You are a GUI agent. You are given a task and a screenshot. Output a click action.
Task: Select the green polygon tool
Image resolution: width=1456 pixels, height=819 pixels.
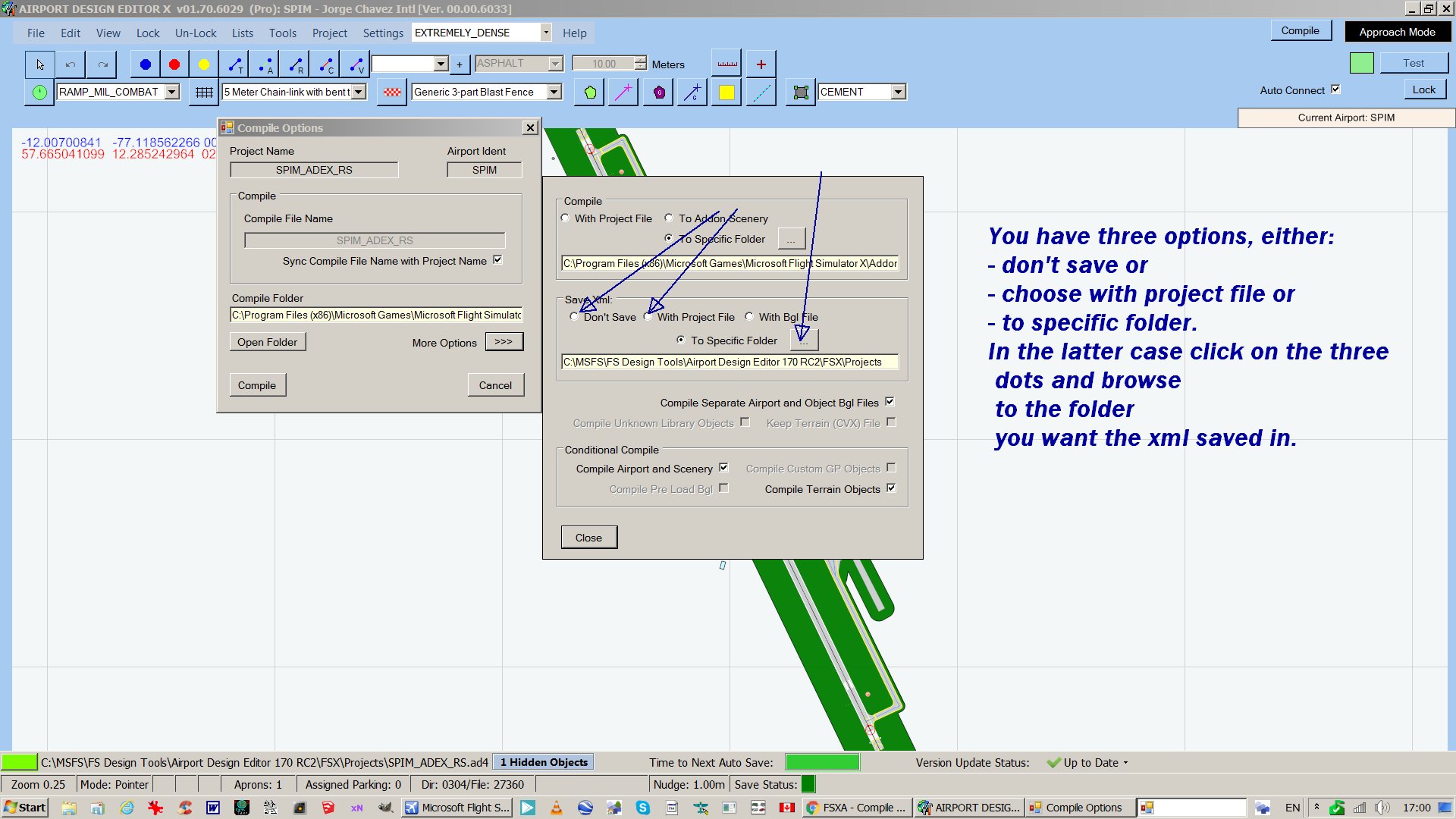click(590, 93)
